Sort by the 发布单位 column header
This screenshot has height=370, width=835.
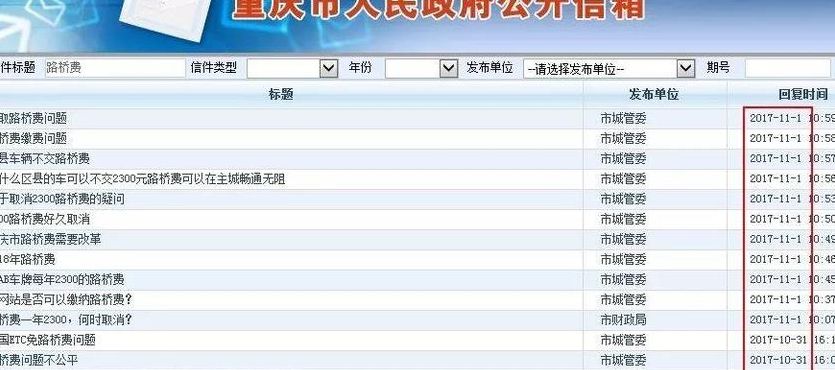pos(654,95)
